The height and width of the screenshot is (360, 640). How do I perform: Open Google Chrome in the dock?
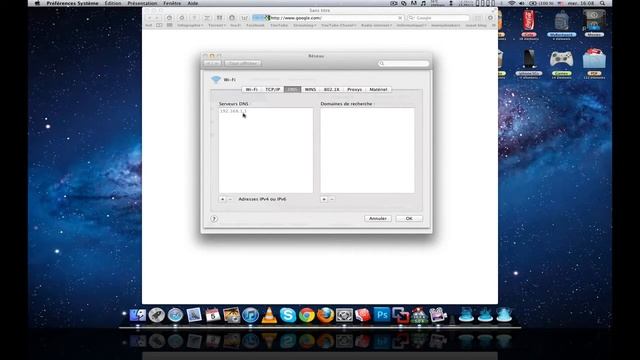click(307, 315)
